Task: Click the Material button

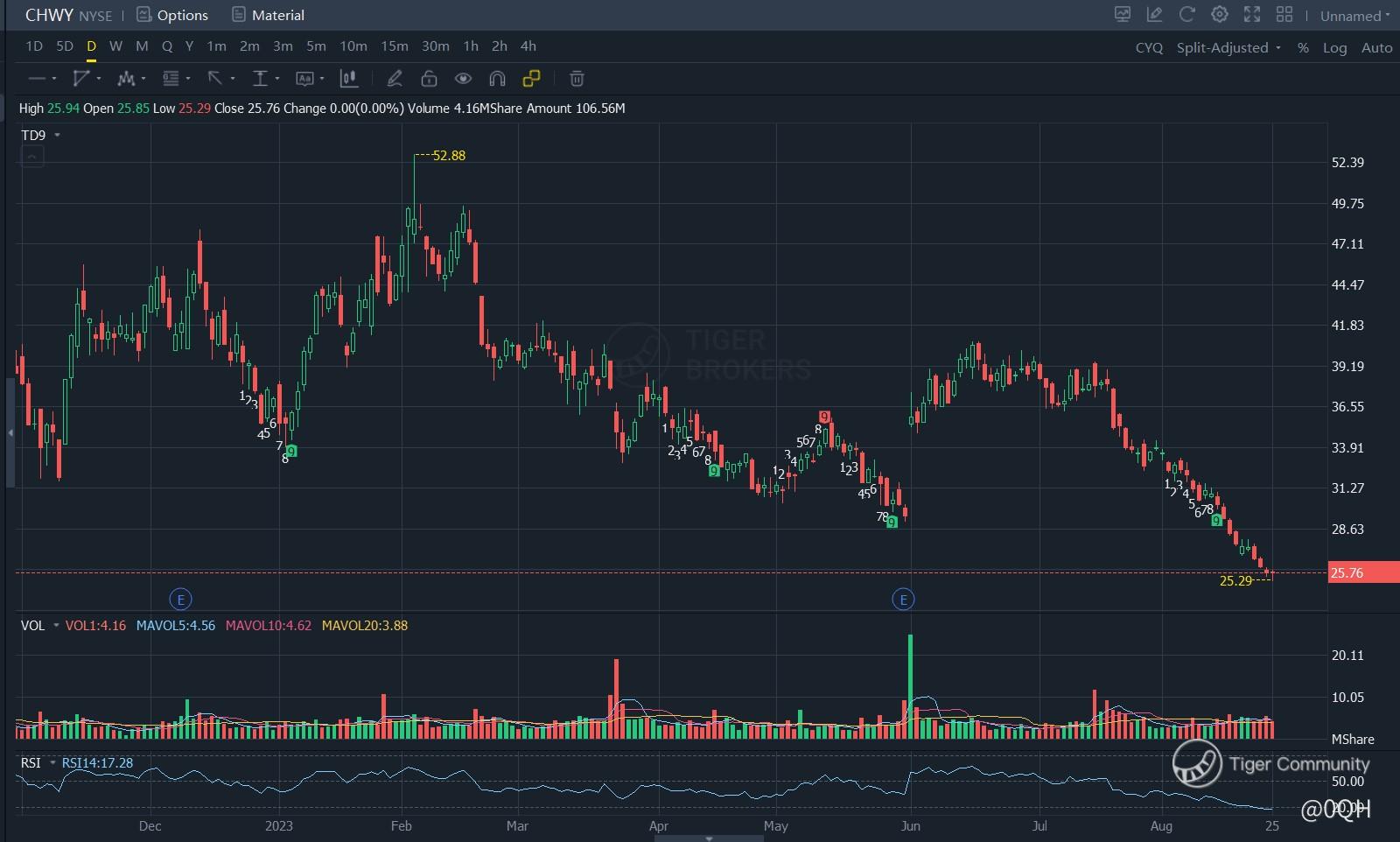Action: coord(269,15)
